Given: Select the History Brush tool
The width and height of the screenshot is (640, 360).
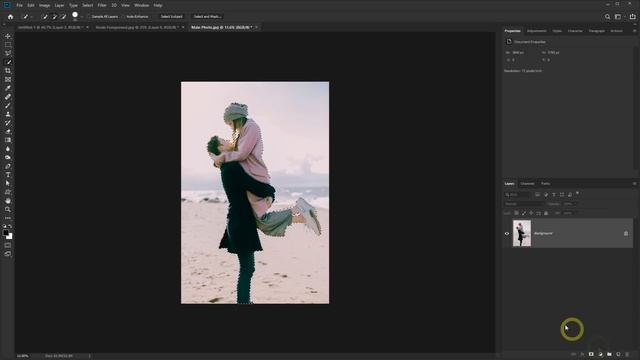Looking at the screenshot, I should [8, 123].
